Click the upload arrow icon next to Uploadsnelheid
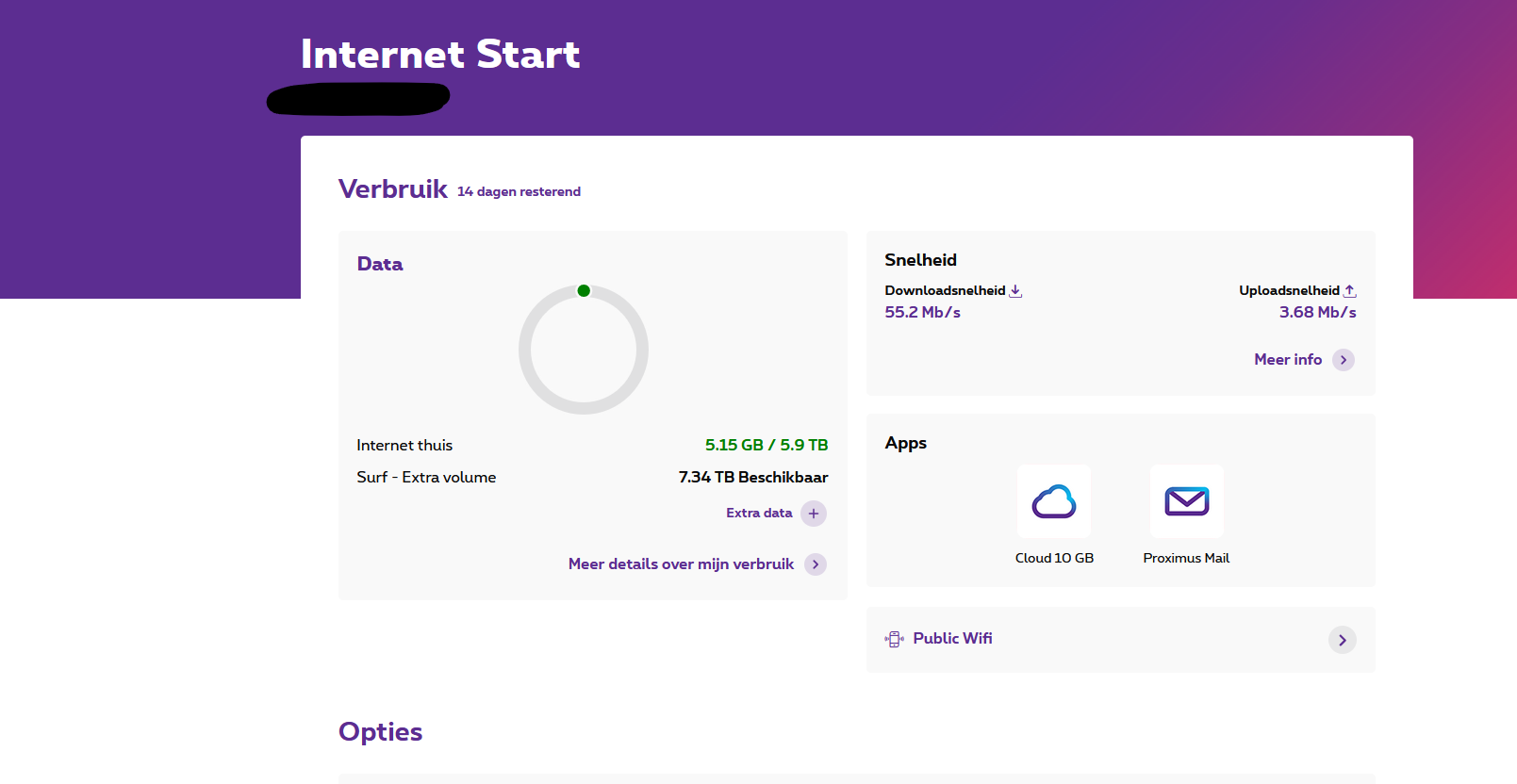 pyautogui.click(x=1349, y=291)
